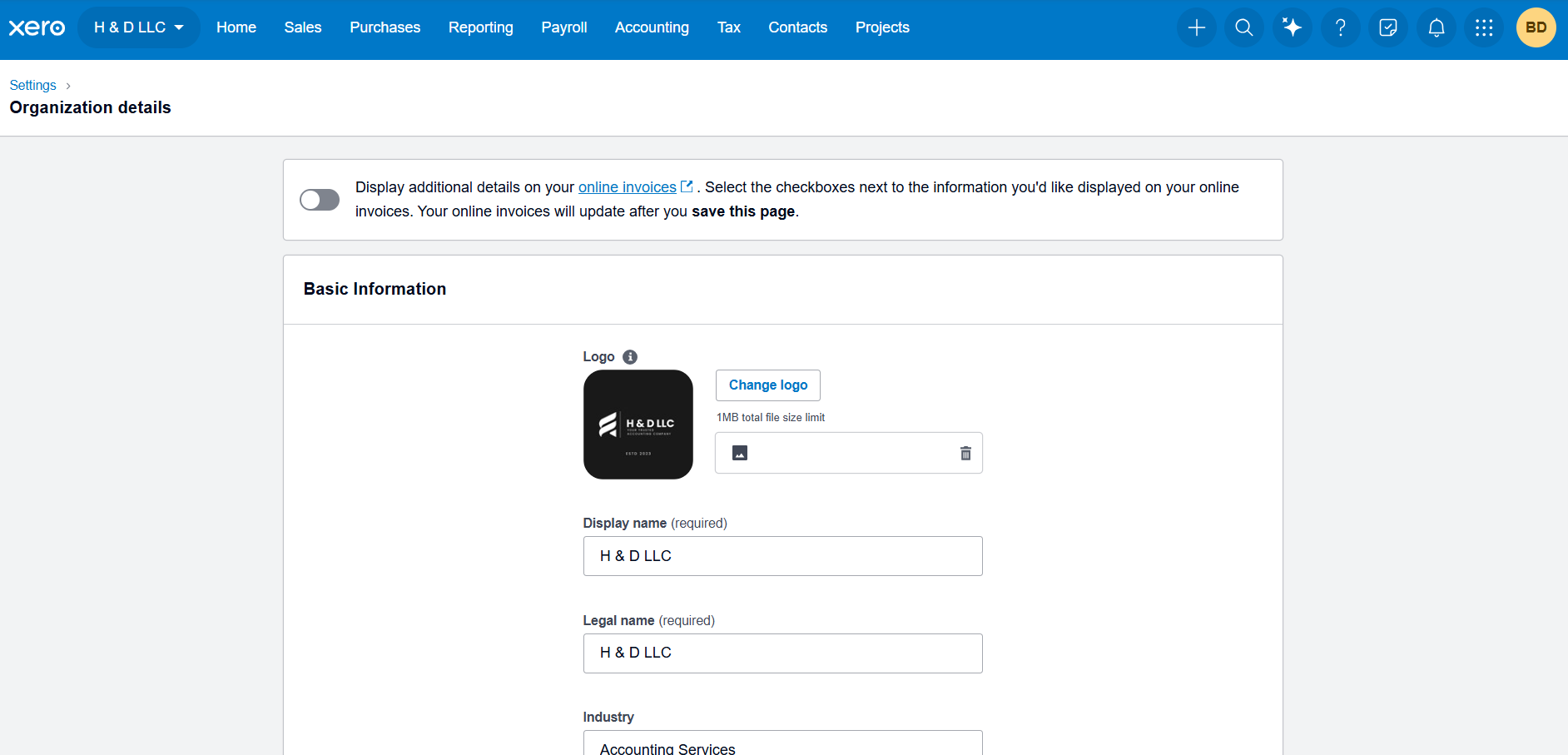Open the AI sparkle assistant icon
1568x755 pixels.
point(1293,27)
